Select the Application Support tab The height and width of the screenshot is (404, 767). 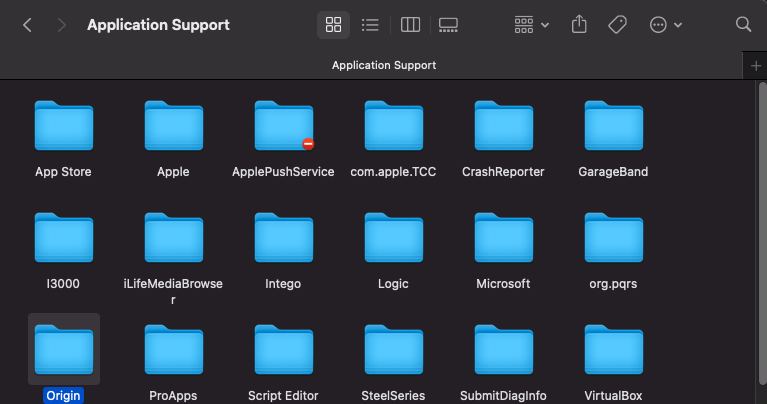[383, 65]
